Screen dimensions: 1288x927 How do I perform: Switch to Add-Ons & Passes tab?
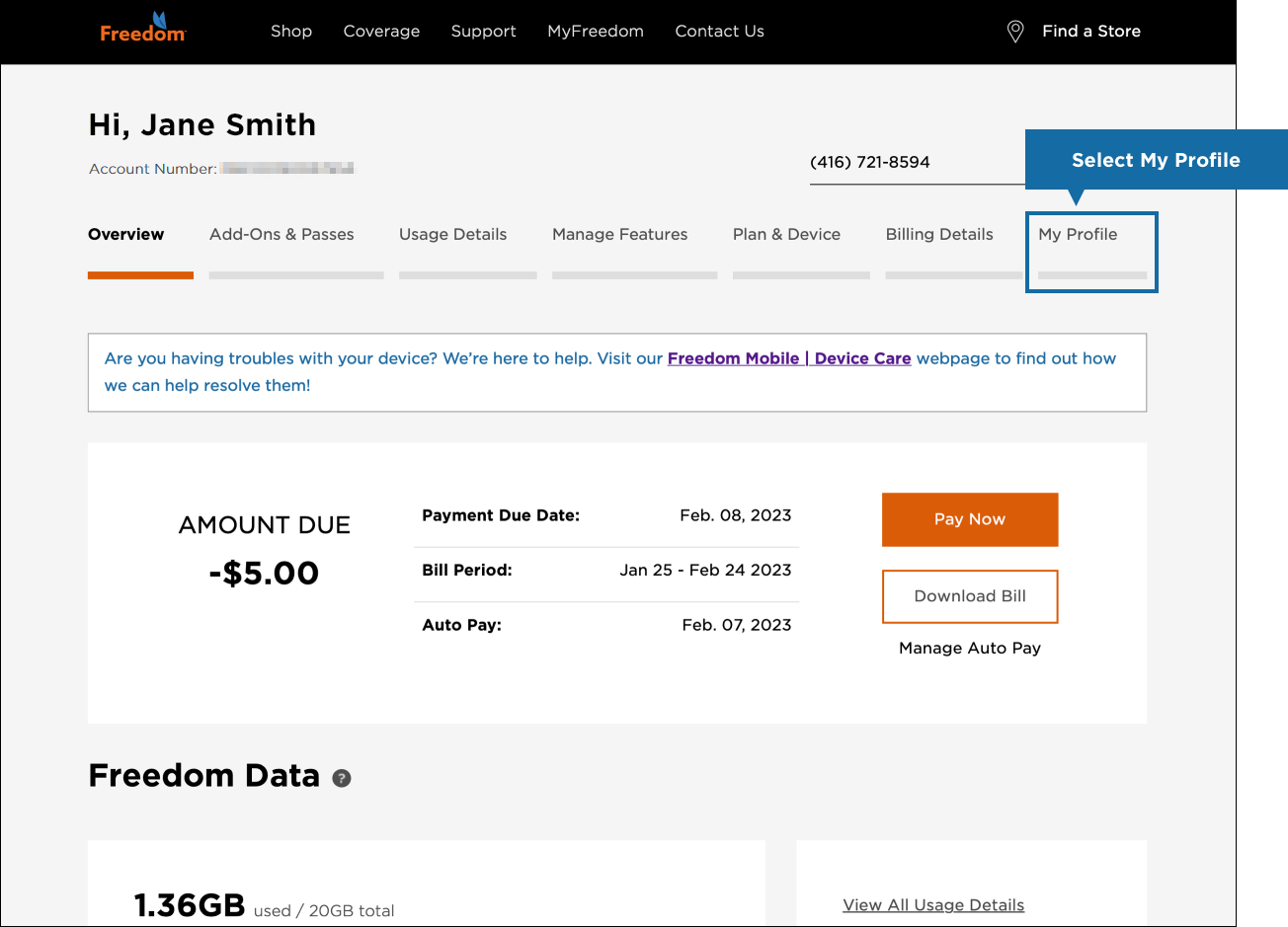tap(282, 234)
